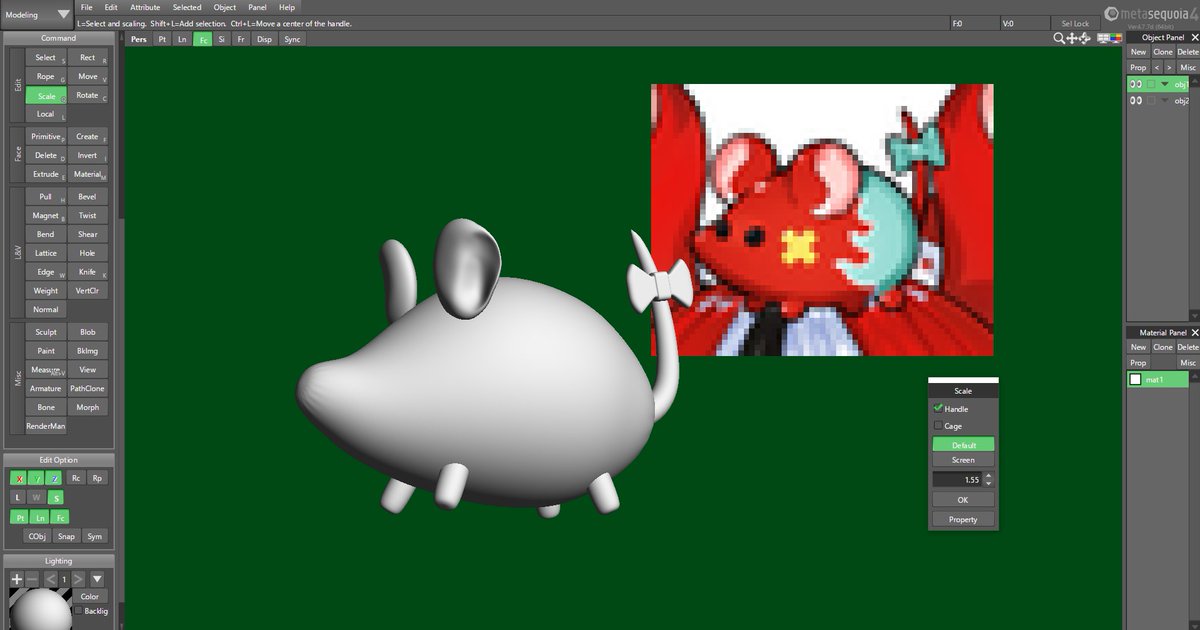The image size is (1200, 630).
Task: Open the Misc menu in Object Panel
Action: pos(1188,68)
